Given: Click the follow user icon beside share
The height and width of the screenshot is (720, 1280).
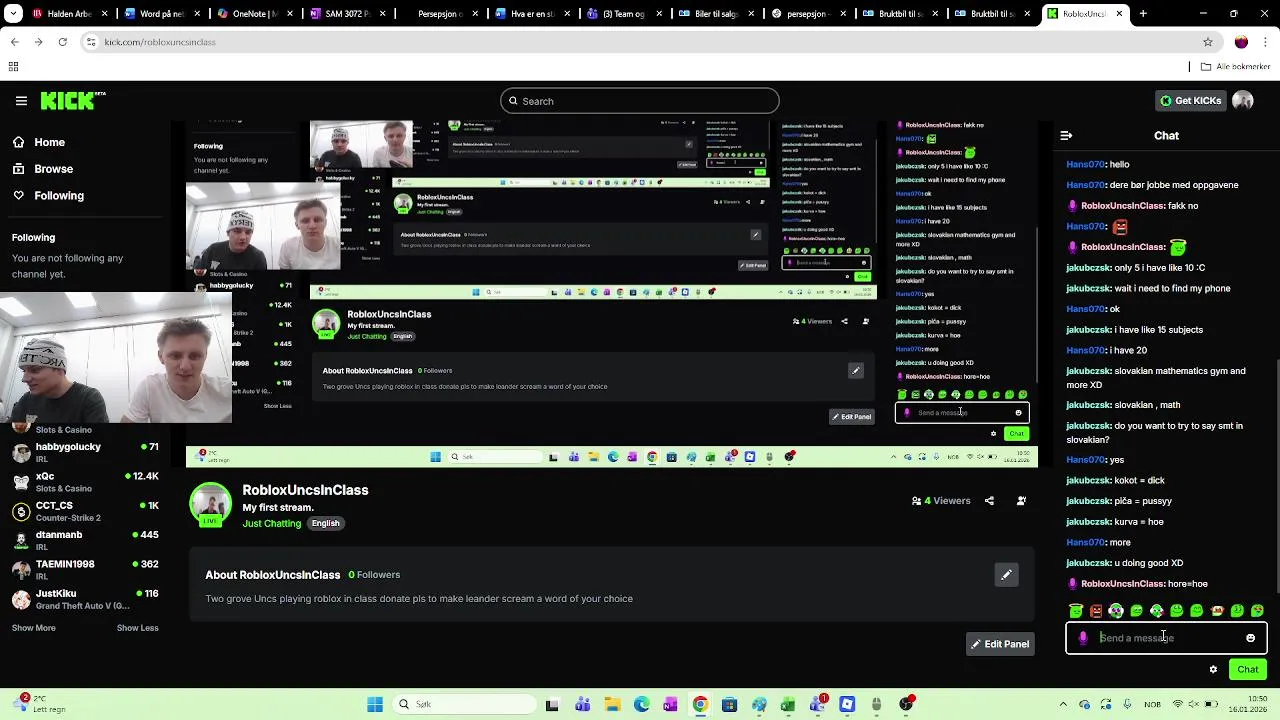Looking at the screenshot, I should pyautogui.click(x=1021, y=501).
